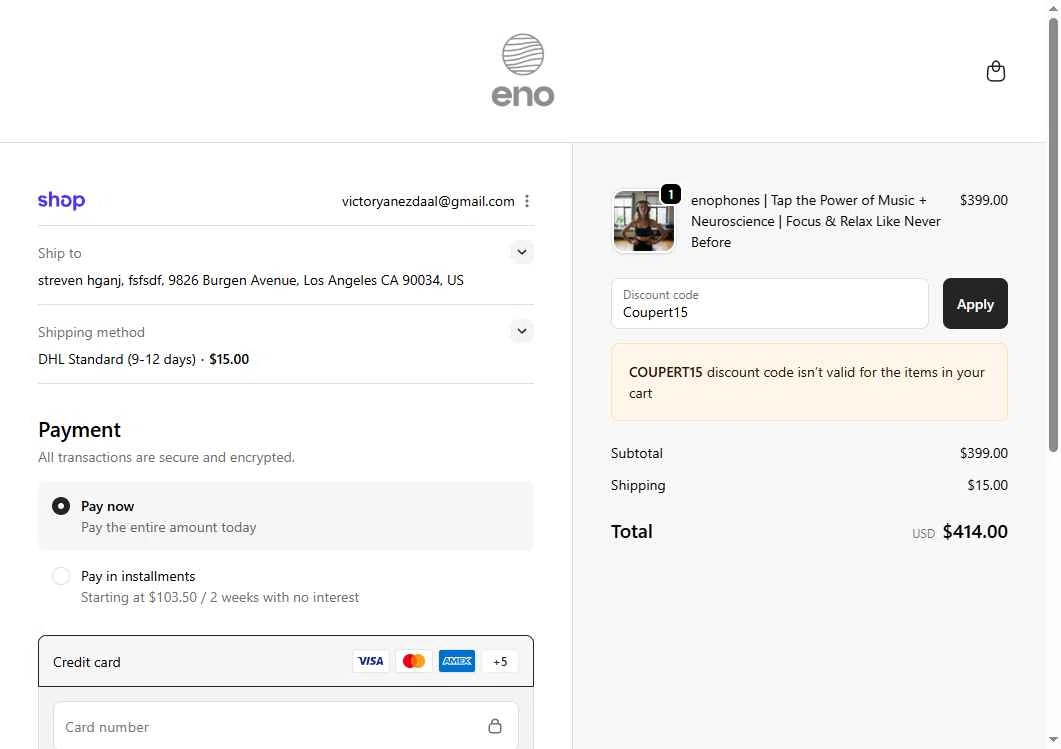Open the account options three-dot menu
The width and height of the screenshot is (1061, 749).
[526, 201]
